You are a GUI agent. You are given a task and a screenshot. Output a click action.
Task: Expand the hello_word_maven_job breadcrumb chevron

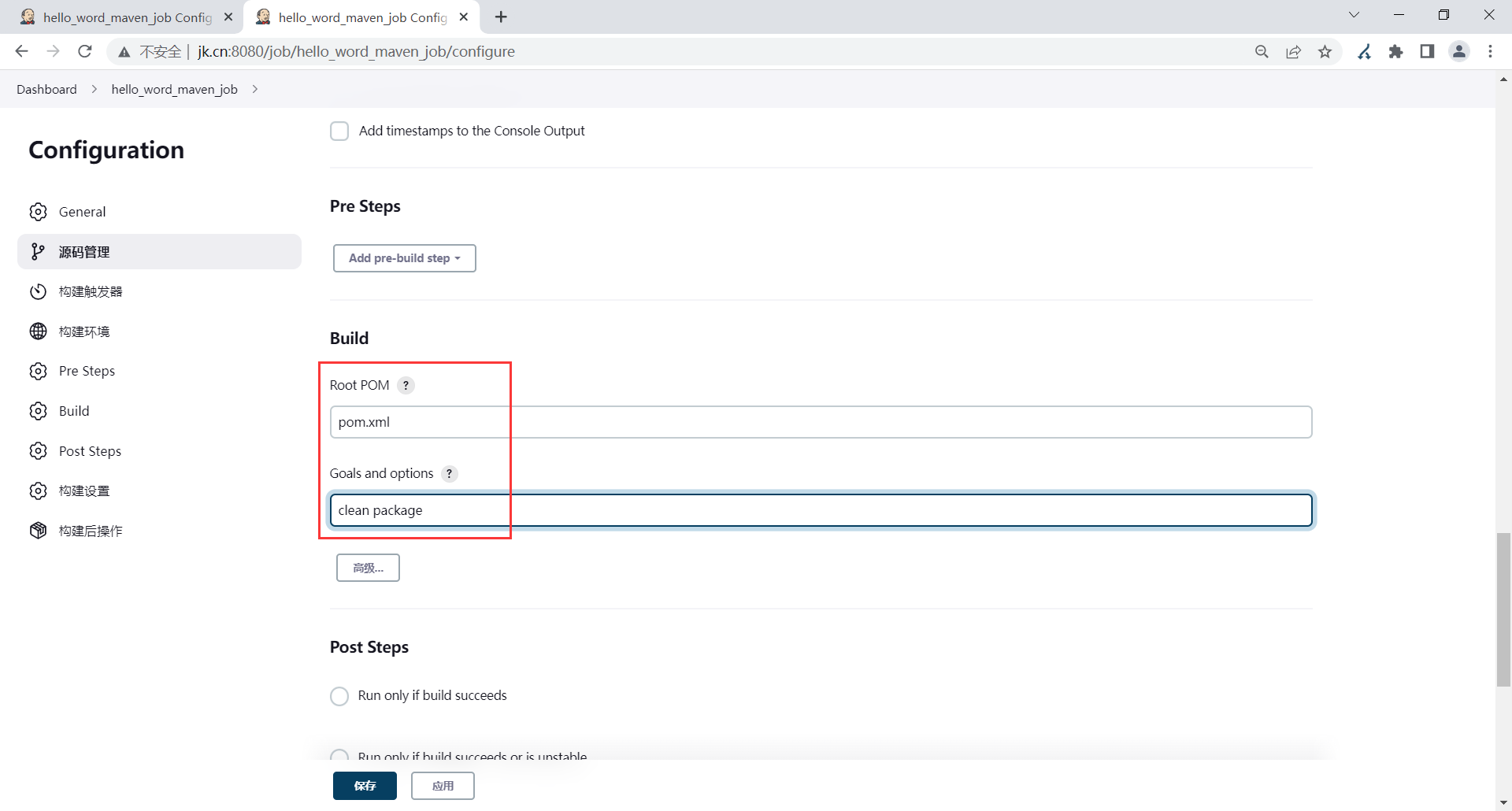click(255, 89)
